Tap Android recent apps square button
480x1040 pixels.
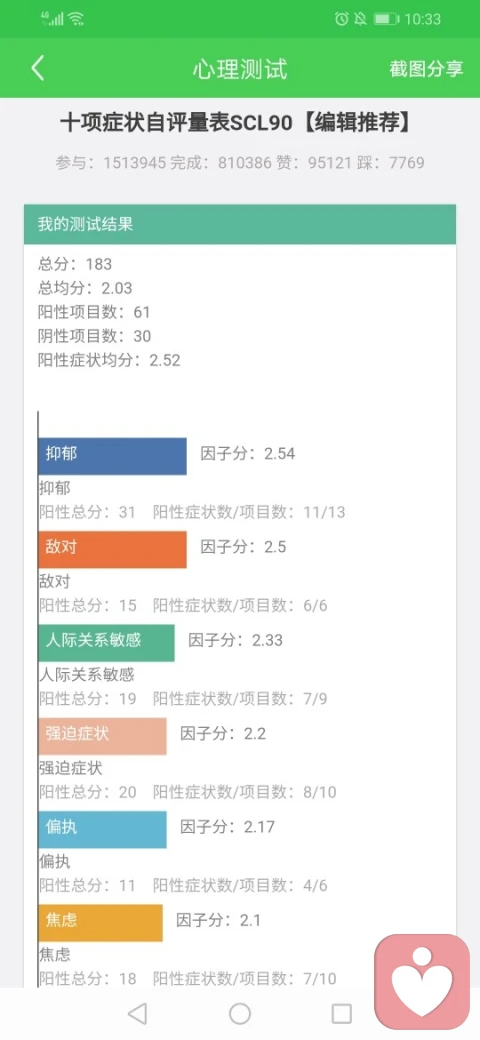pos(341,1013)
